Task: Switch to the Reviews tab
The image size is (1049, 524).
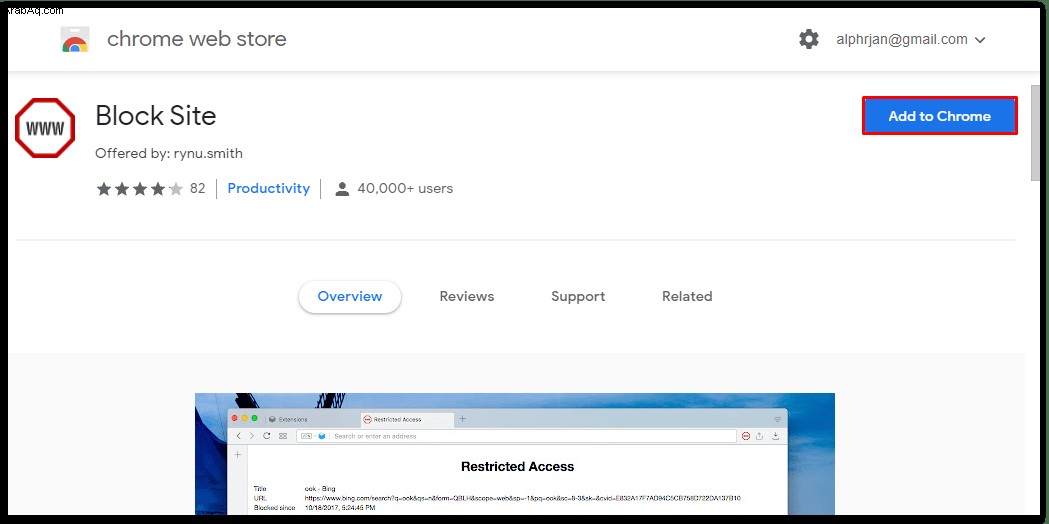Action: (x=466, y=296)
